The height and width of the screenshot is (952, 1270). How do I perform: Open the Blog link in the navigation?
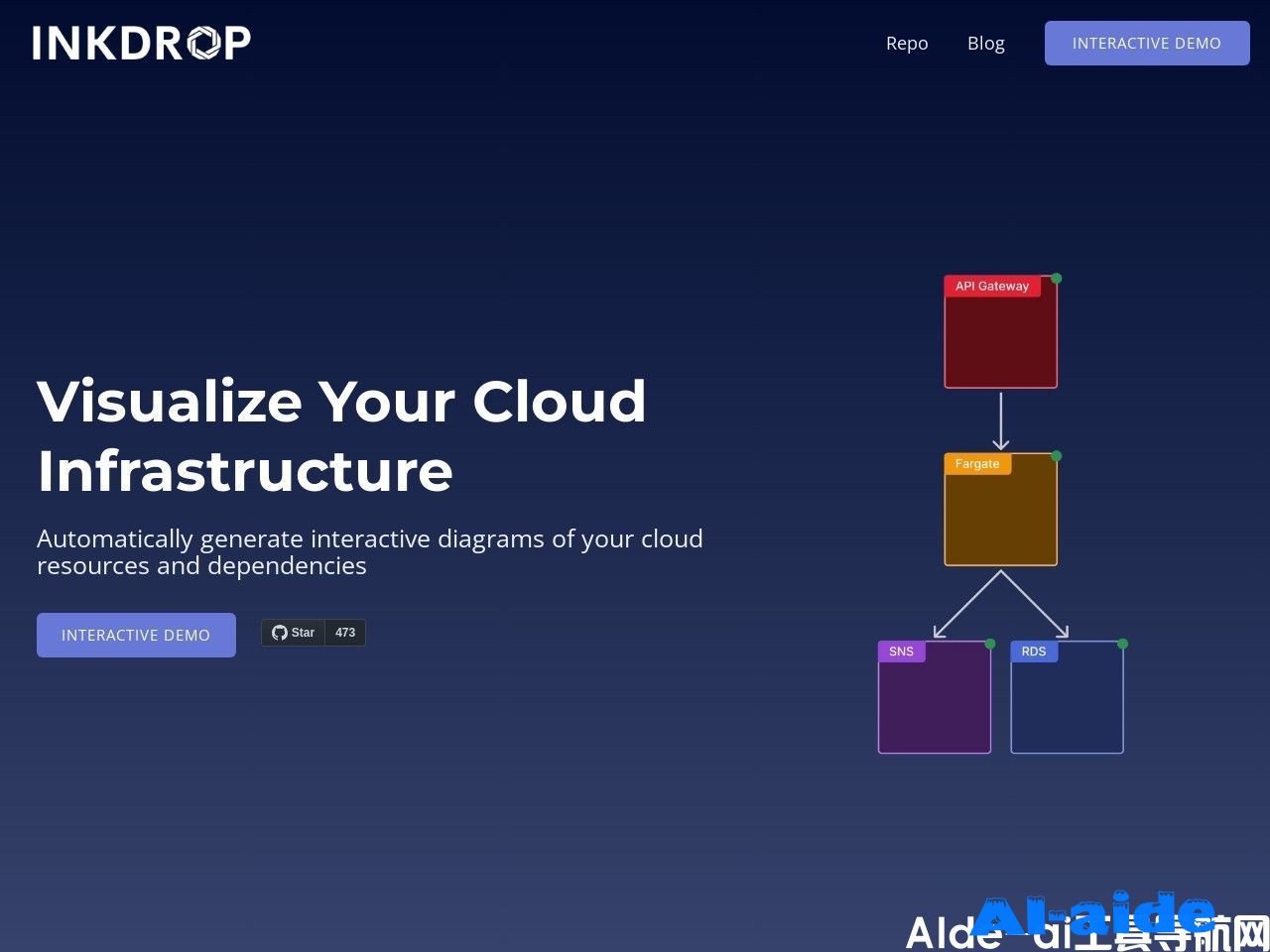coord(986,43)
